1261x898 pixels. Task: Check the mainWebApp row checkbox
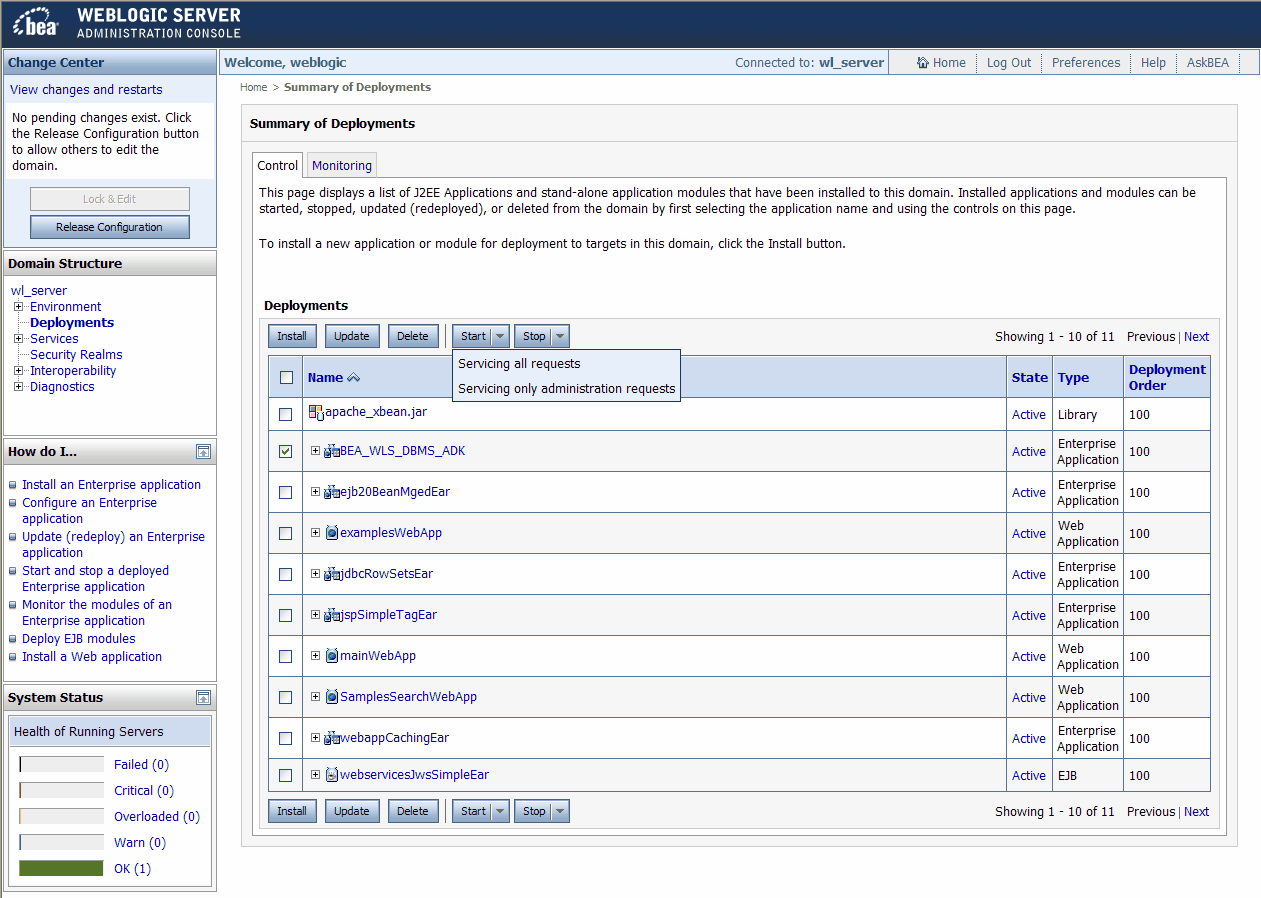(286, 656)
